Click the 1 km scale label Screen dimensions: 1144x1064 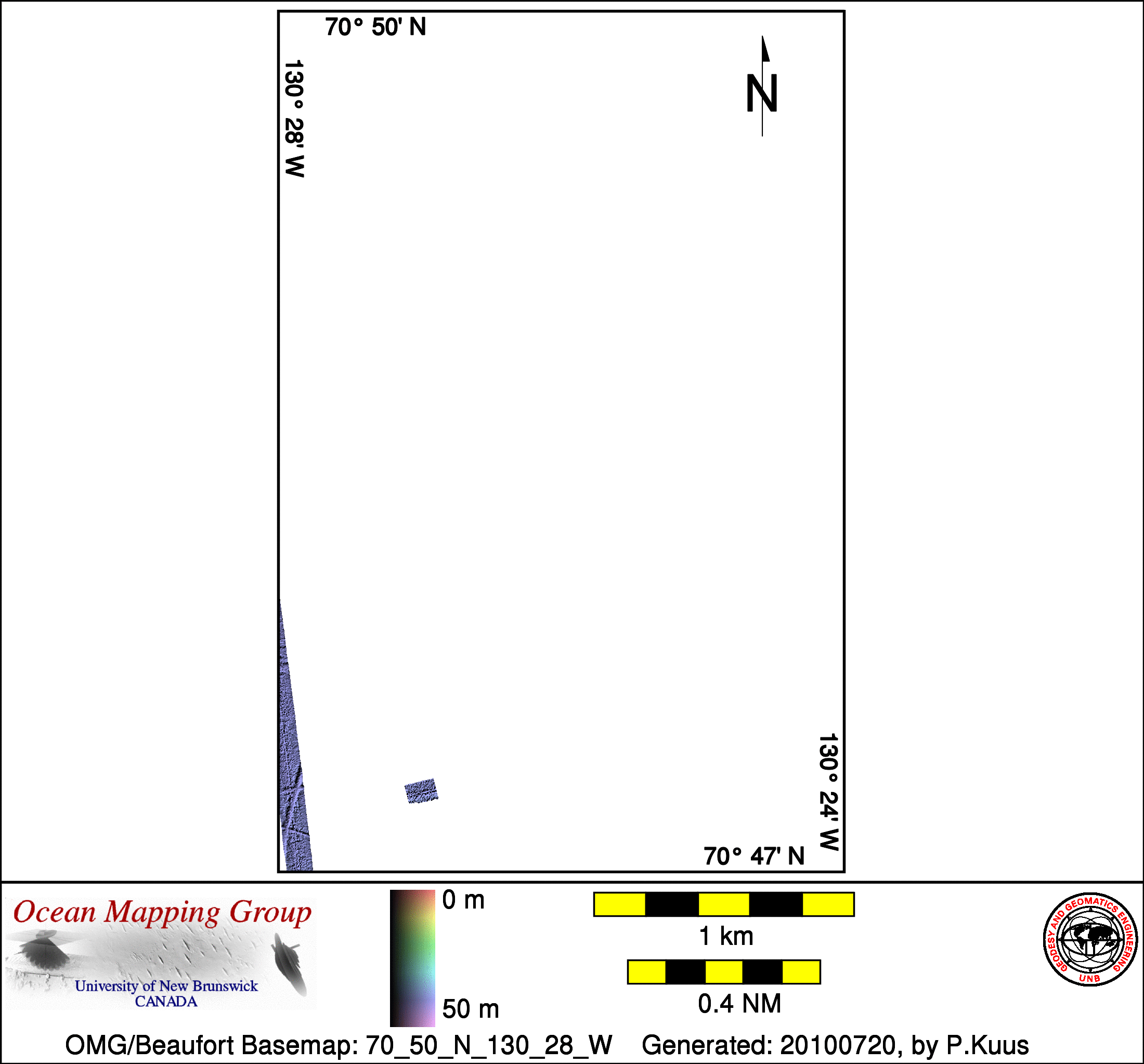725,936
